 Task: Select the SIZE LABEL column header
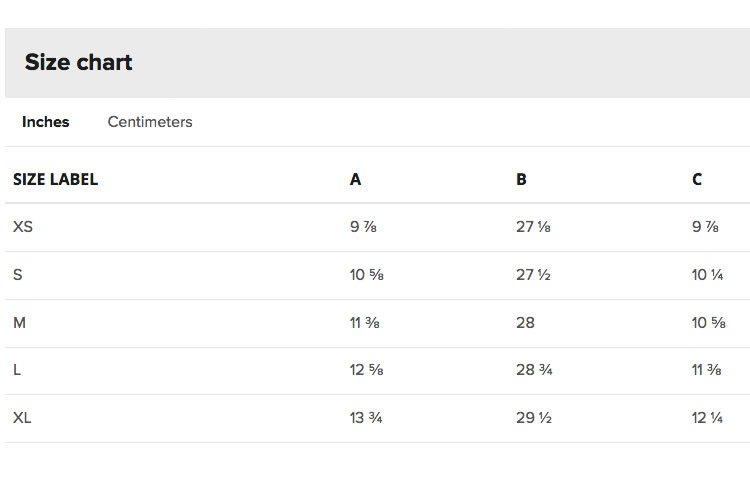(55, 179)
